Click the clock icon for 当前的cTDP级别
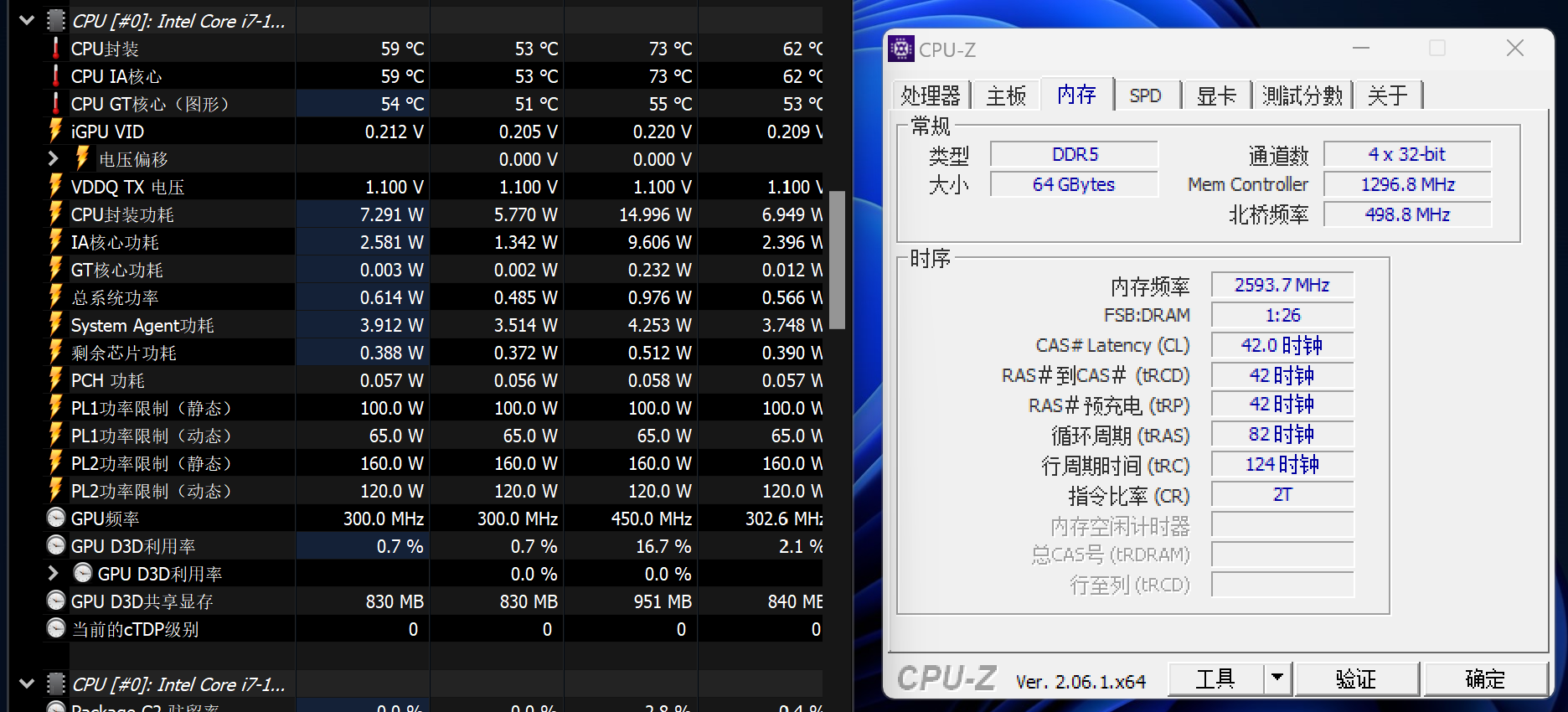 [56, 629]
